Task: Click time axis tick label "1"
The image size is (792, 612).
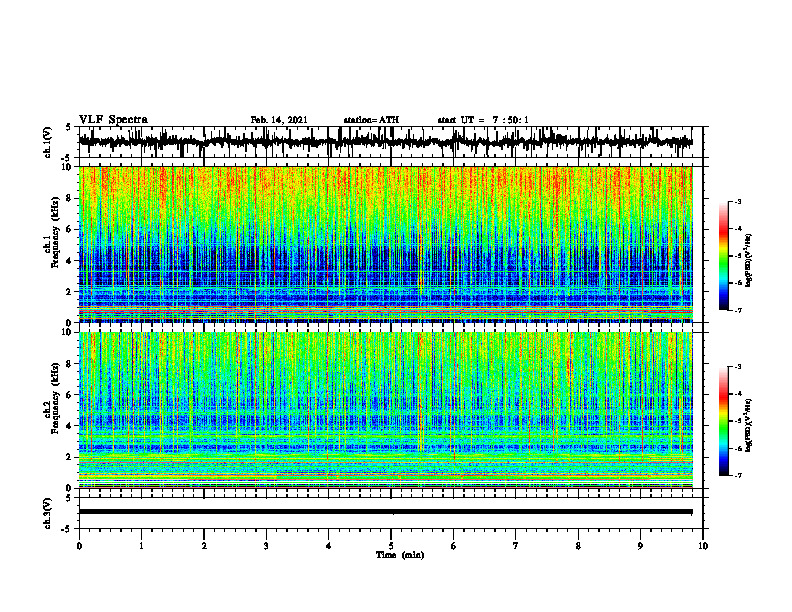Action: pyautogui.click(x=141, y=546)
